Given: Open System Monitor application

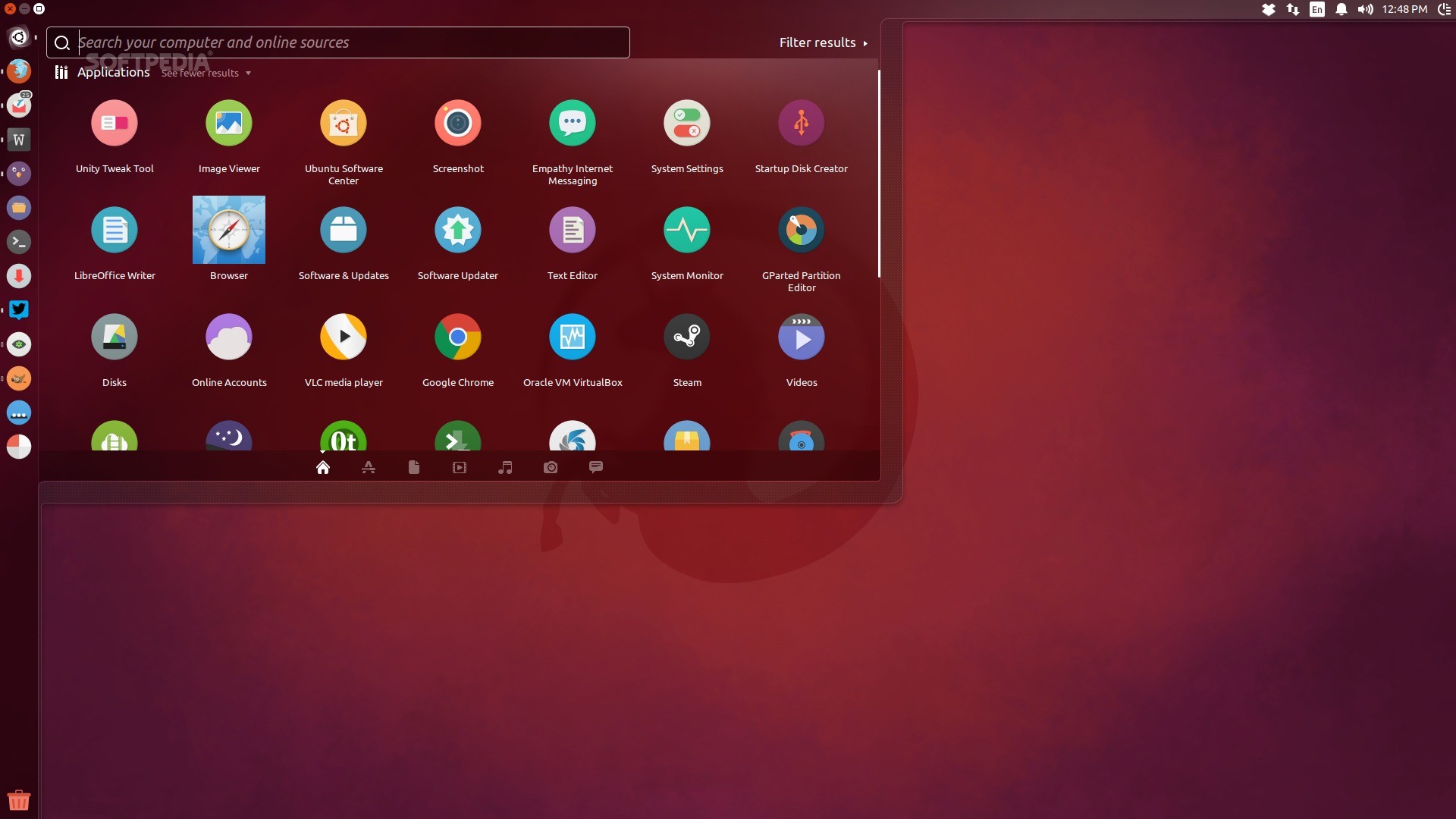Looking at the screenshot, I should (x=686, y=231).
